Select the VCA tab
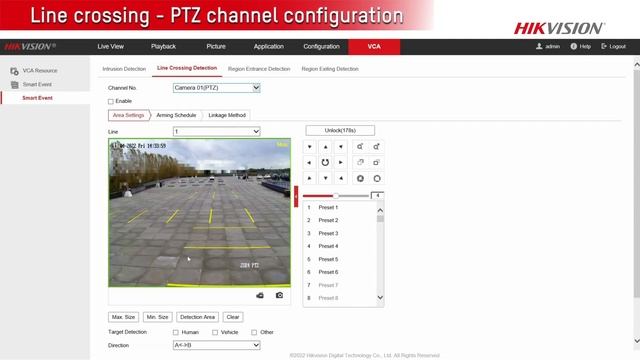 pos(374,47)
